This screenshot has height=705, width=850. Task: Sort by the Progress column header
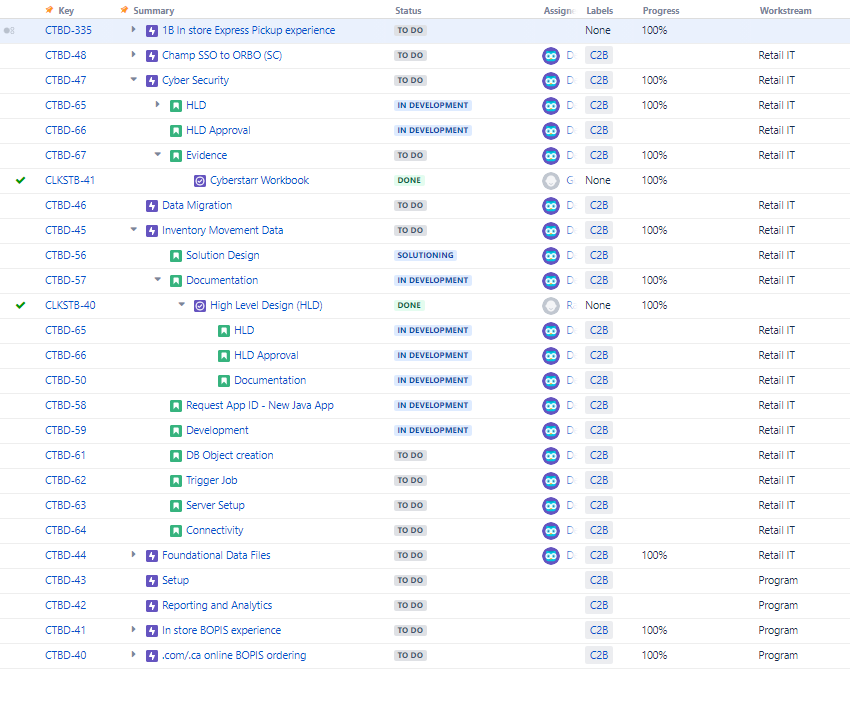point(661,10)
